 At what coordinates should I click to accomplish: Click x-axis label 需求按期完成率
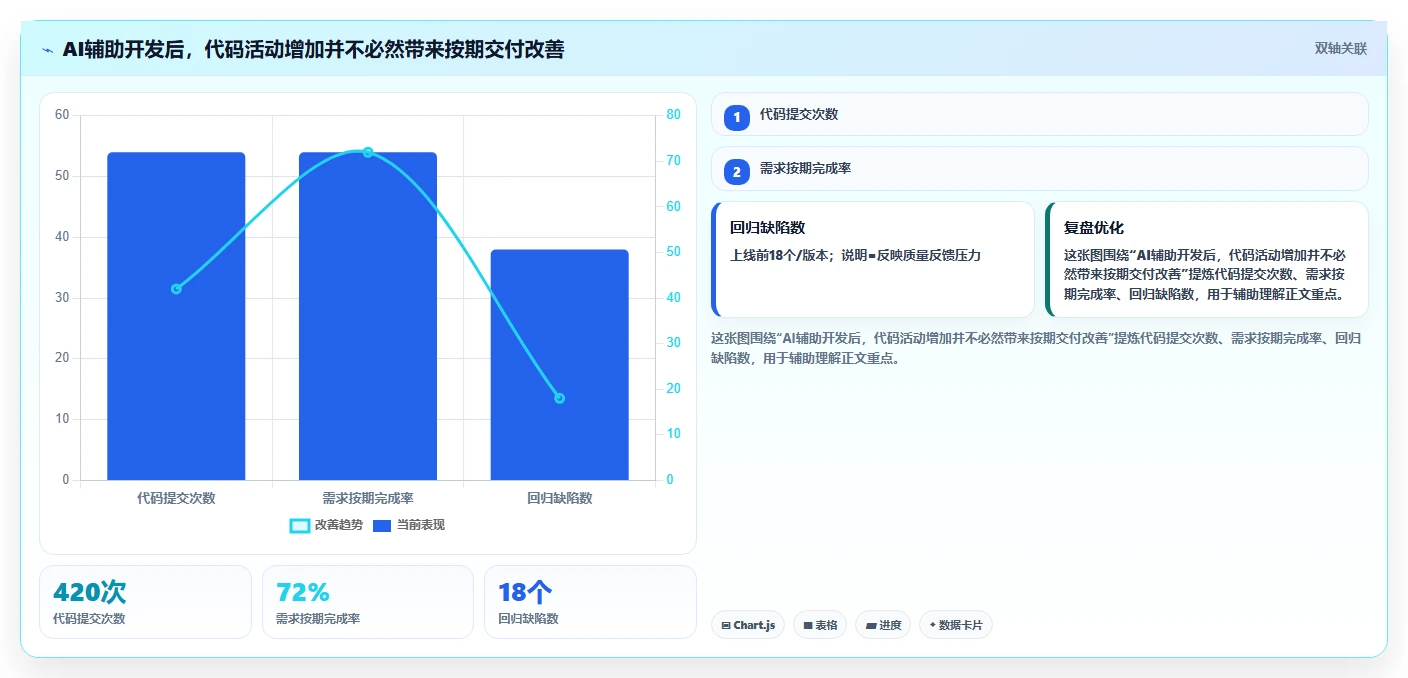368,498
